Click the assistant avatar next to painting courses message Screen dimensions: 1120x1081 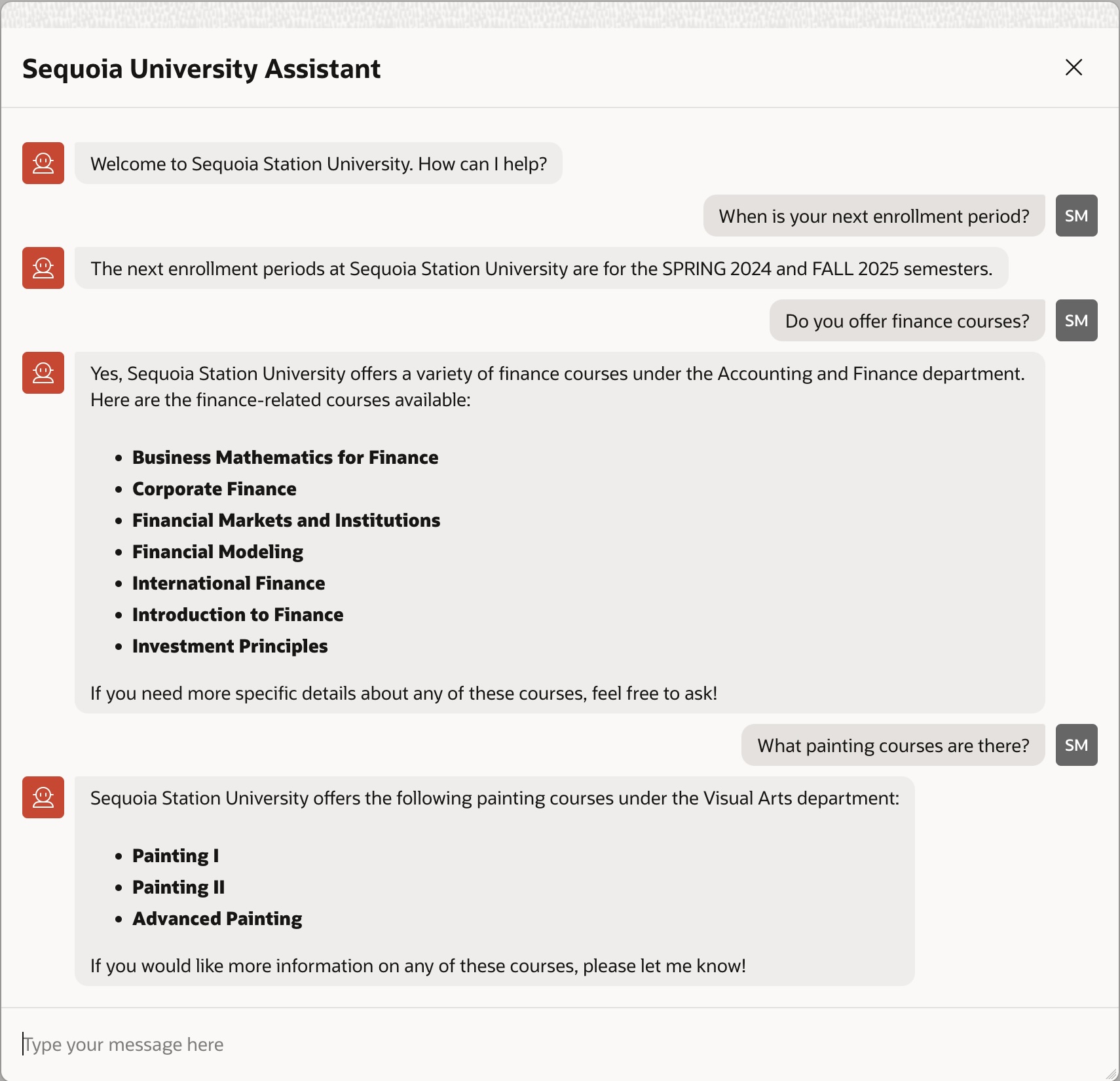tap(43, 797)
